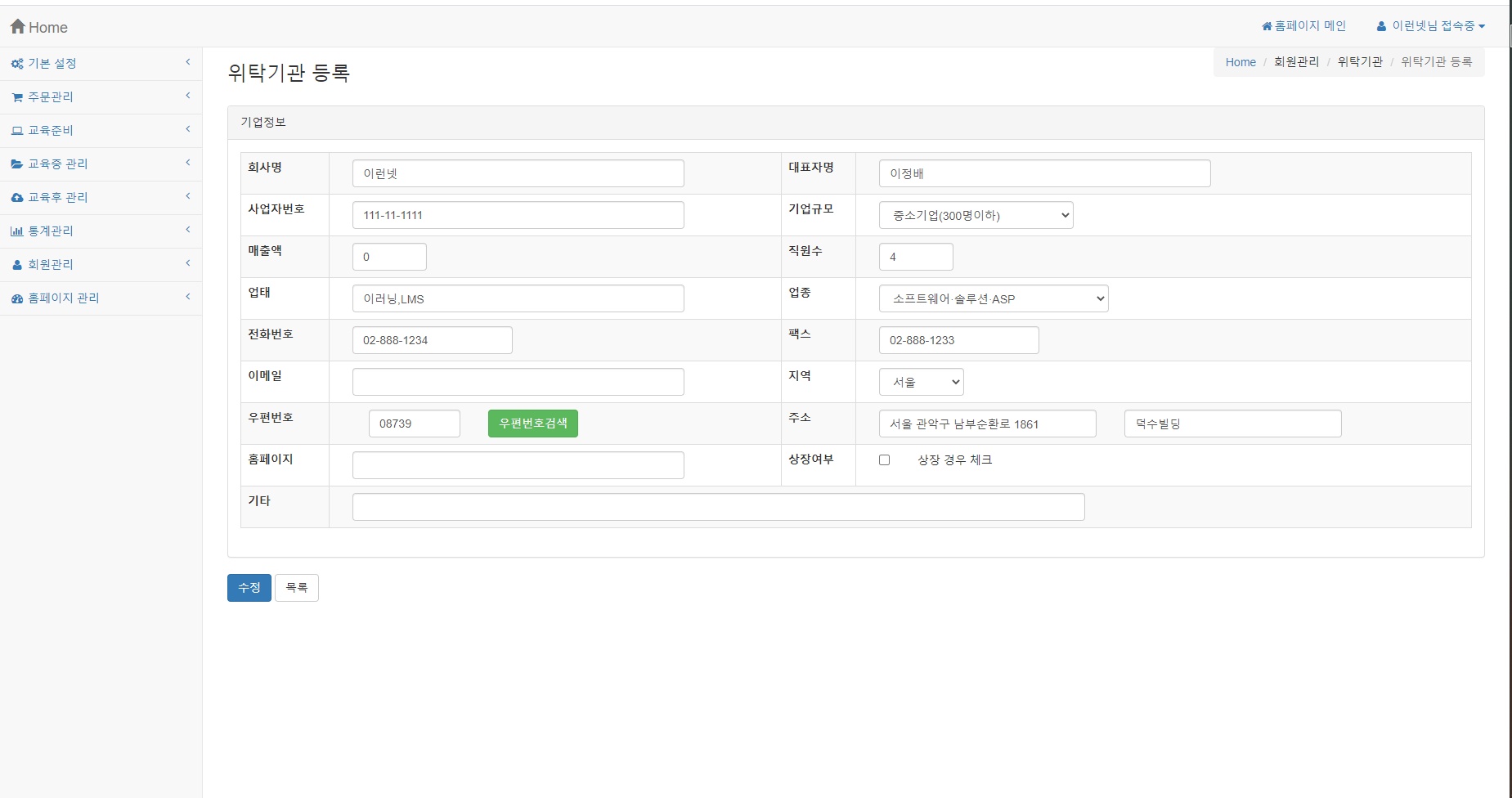Click the Home brand text link

coord(48,27)
